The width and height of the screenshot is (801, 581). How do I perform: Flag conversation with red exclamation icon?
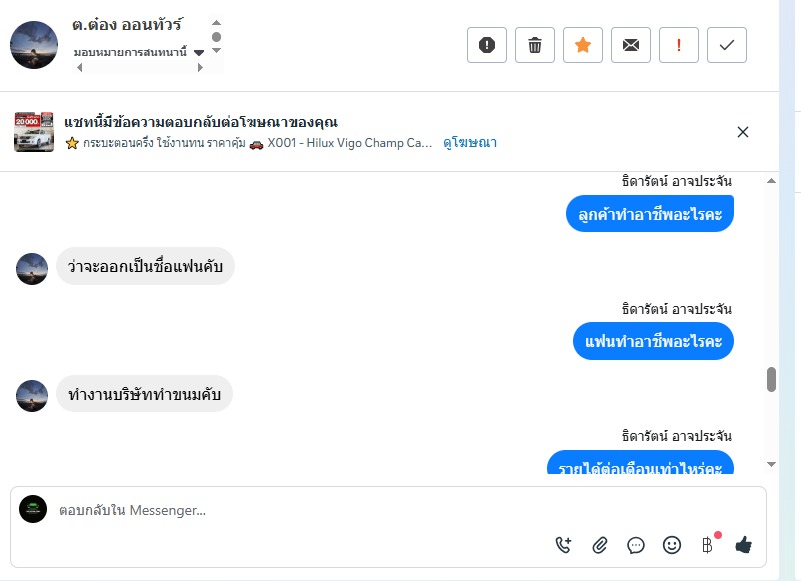679,45
